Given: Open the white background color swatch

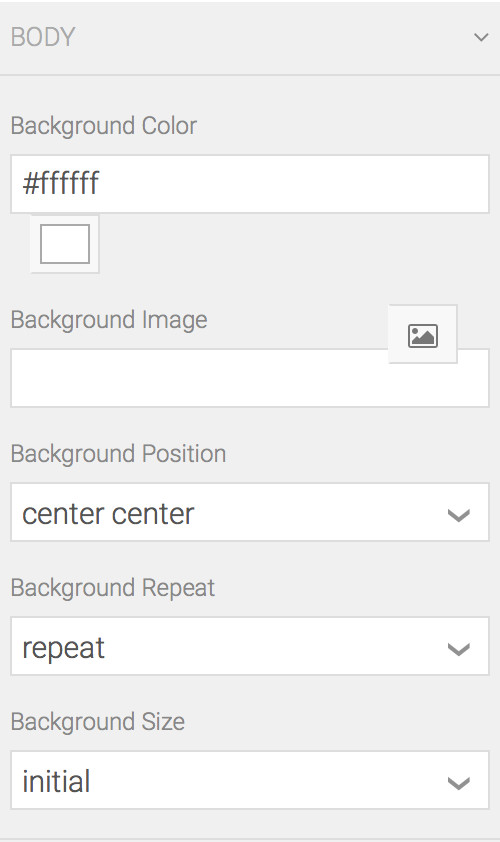Looking at the screenshot, I should (65, 244).
